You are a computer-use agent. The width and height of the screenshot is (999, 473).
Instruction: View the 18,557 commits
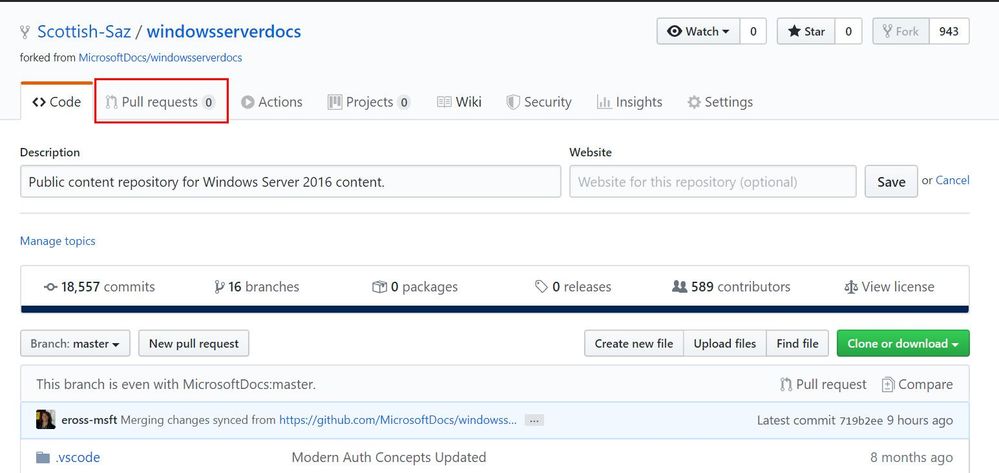click(99, 287)
